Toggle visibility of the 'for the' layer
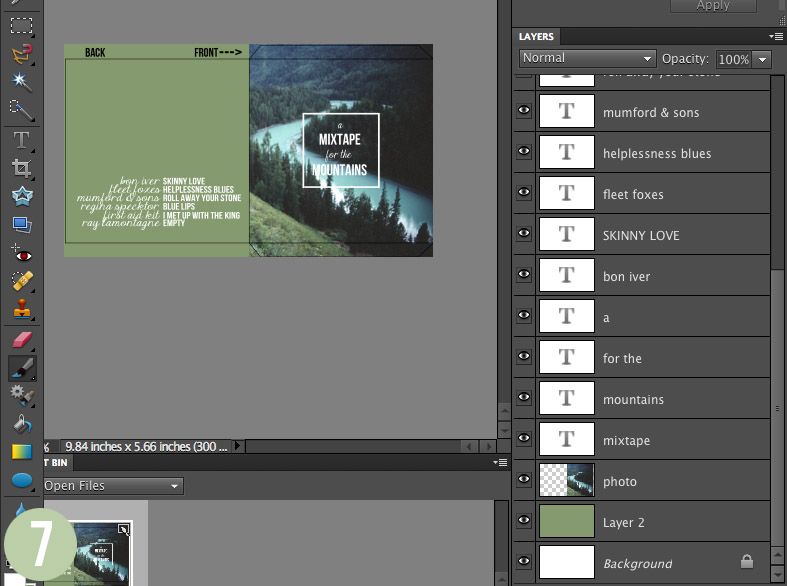 click(524, 356)
